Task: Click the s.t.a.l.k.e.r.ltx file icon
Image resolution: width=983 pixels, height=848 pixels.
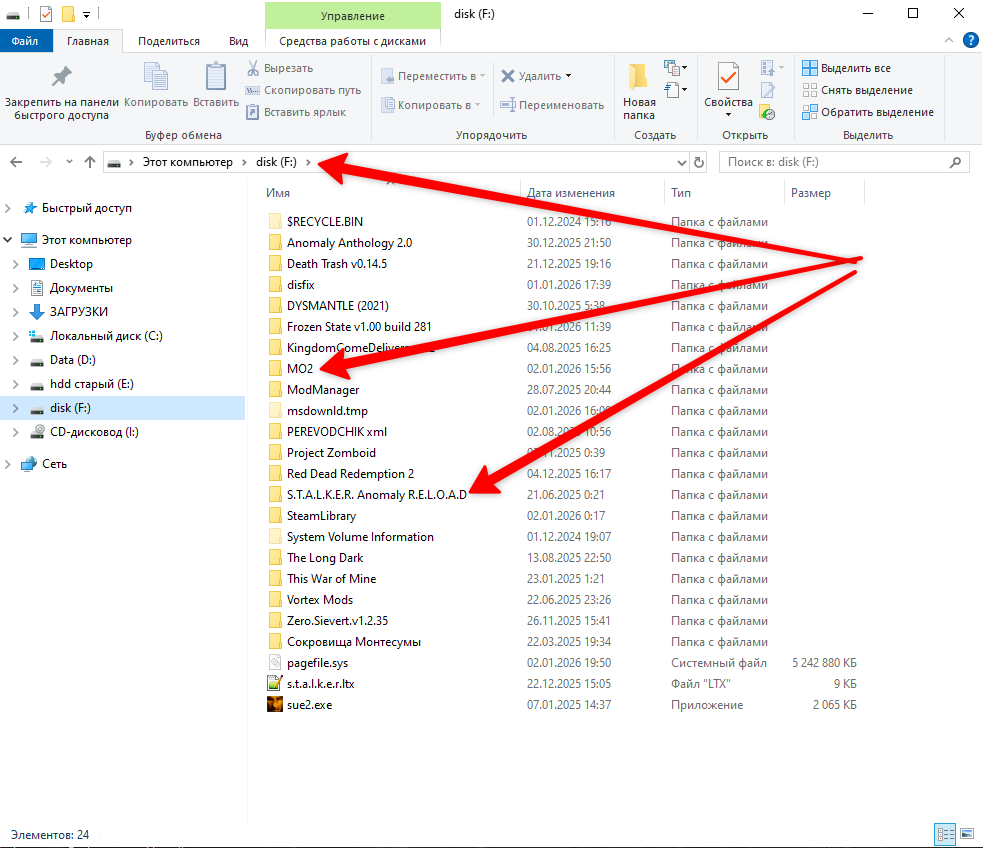Action: coord(275,684)
